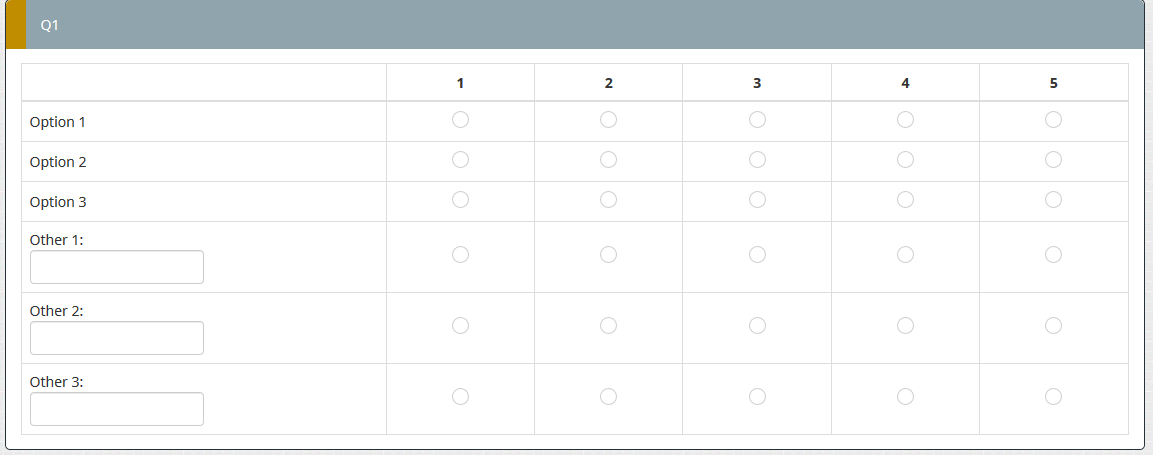Select rating 5 for Option 1
The width and height of the screenshot is (1153, 455).
click(x=1053, y=120)
